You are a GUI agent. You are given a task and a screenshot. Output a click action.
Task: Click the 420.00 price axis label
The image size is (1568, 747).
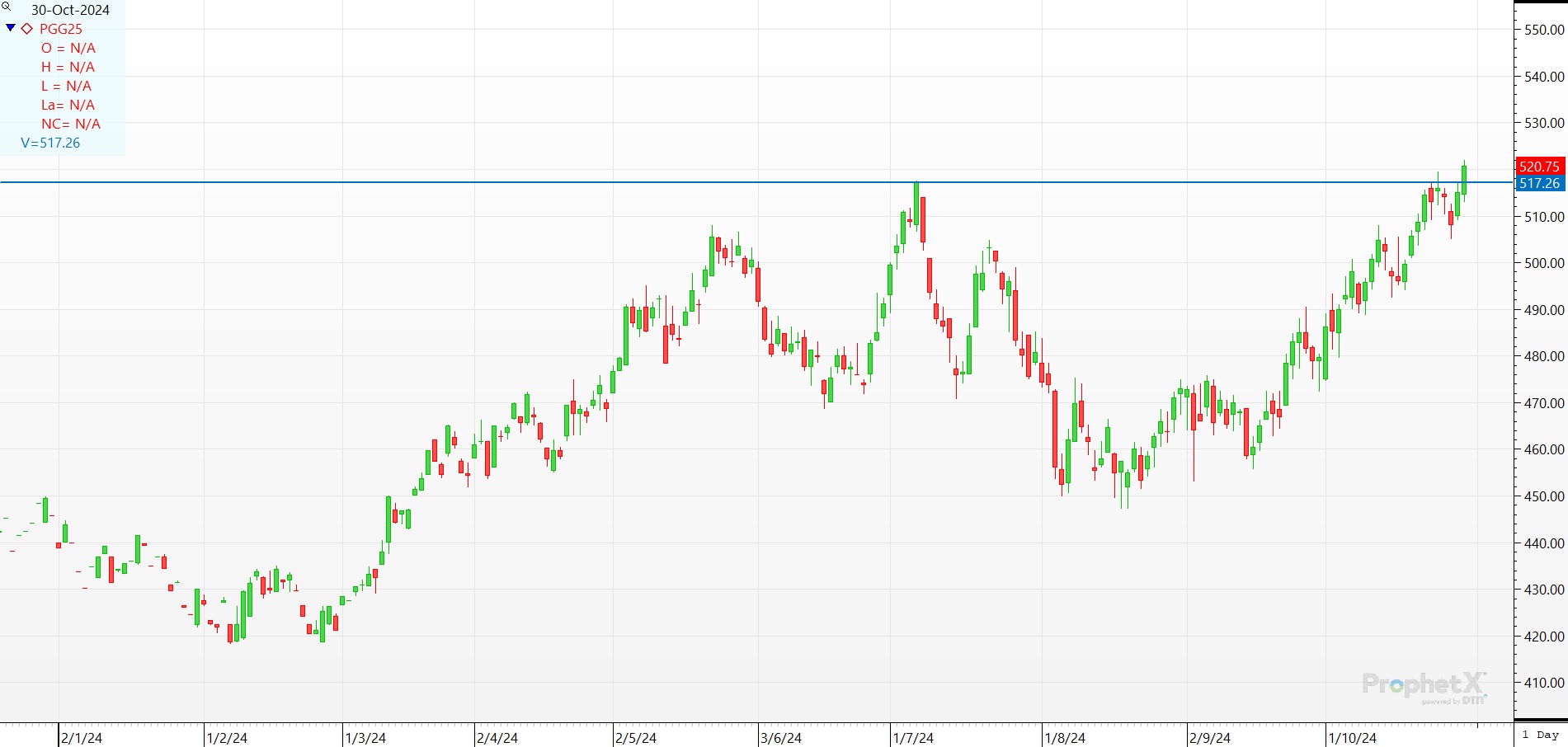[1544, 637]
